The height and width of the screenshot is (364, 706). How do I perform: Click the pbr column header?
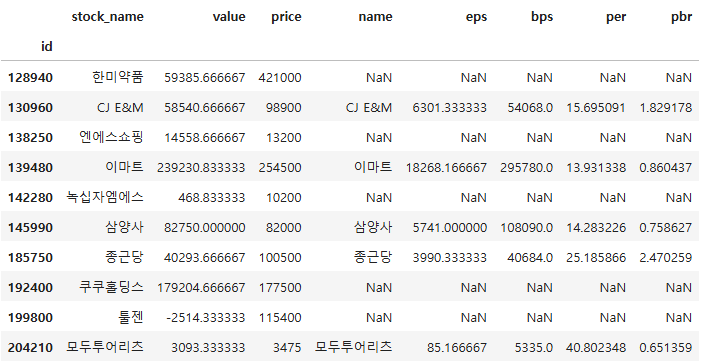pos(681,18)
